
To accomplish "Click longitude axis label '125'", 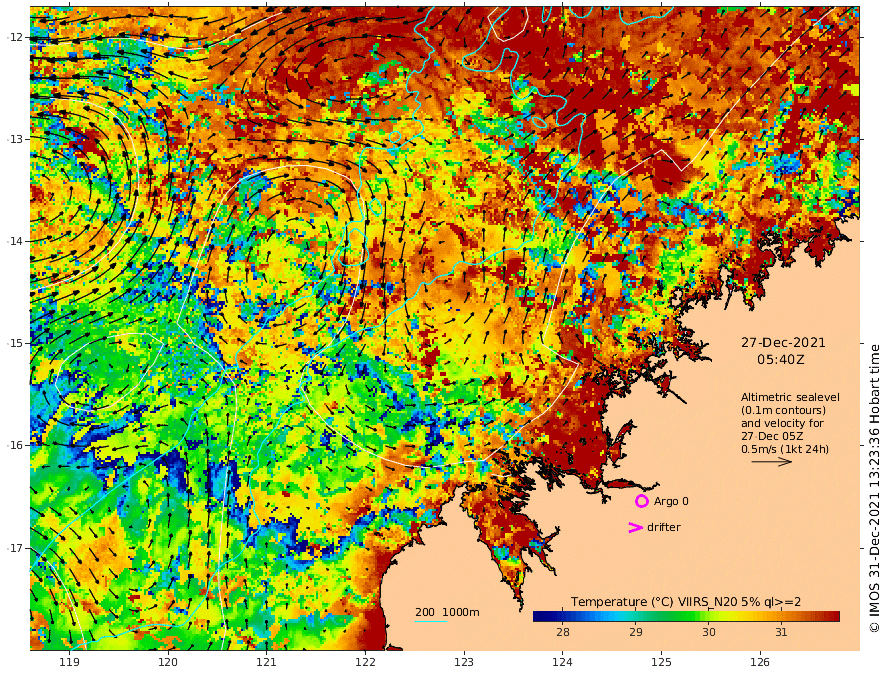I will click(x=662, y=662).
